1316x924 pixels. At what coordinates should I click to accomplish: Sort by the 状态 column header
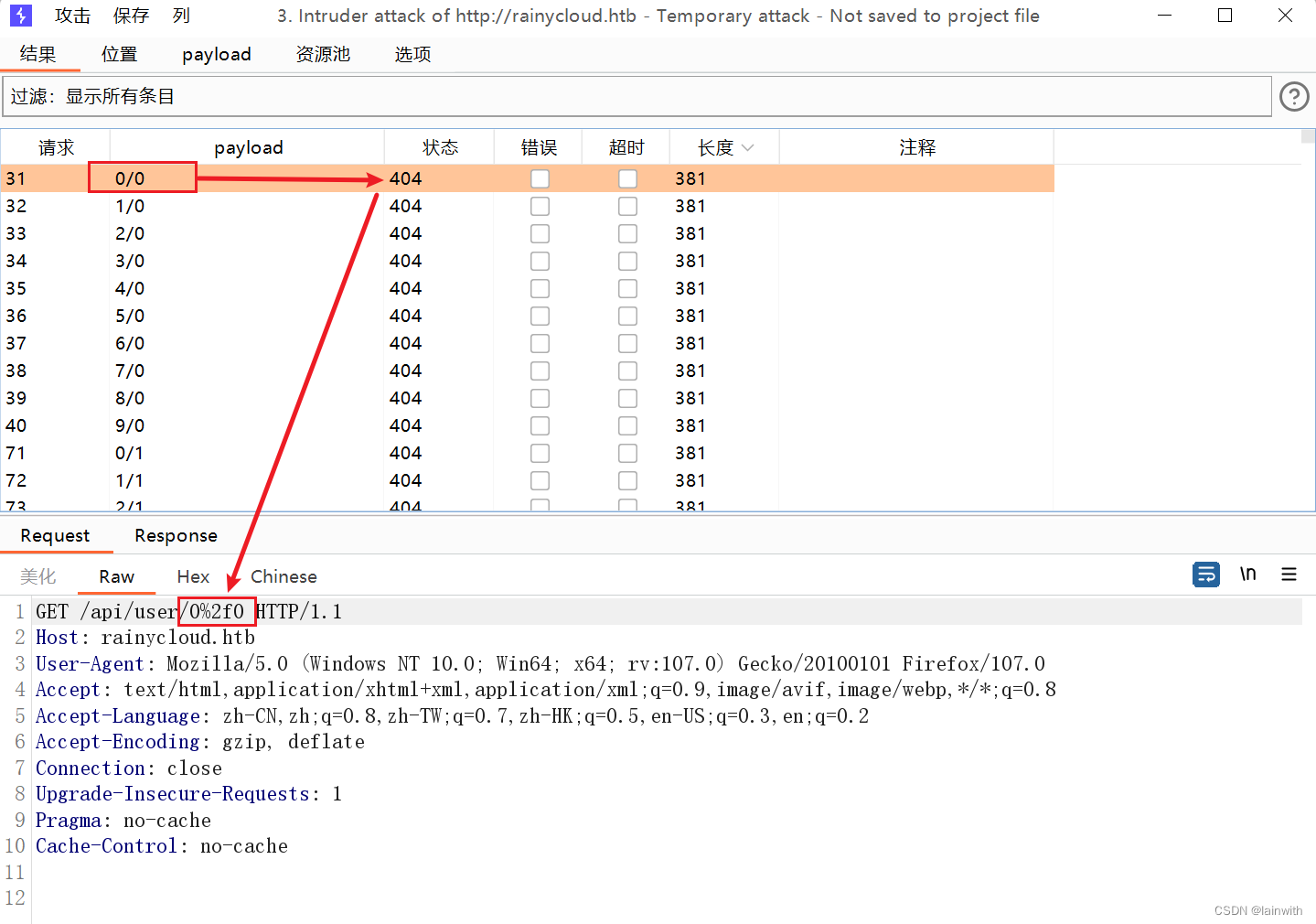440,147
